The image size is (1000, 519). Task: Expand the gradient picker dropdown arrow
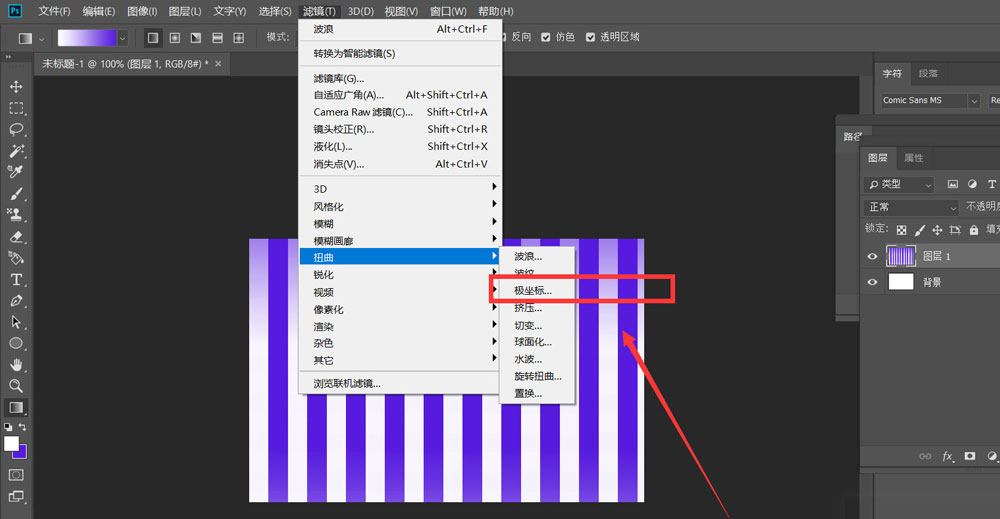123,38
